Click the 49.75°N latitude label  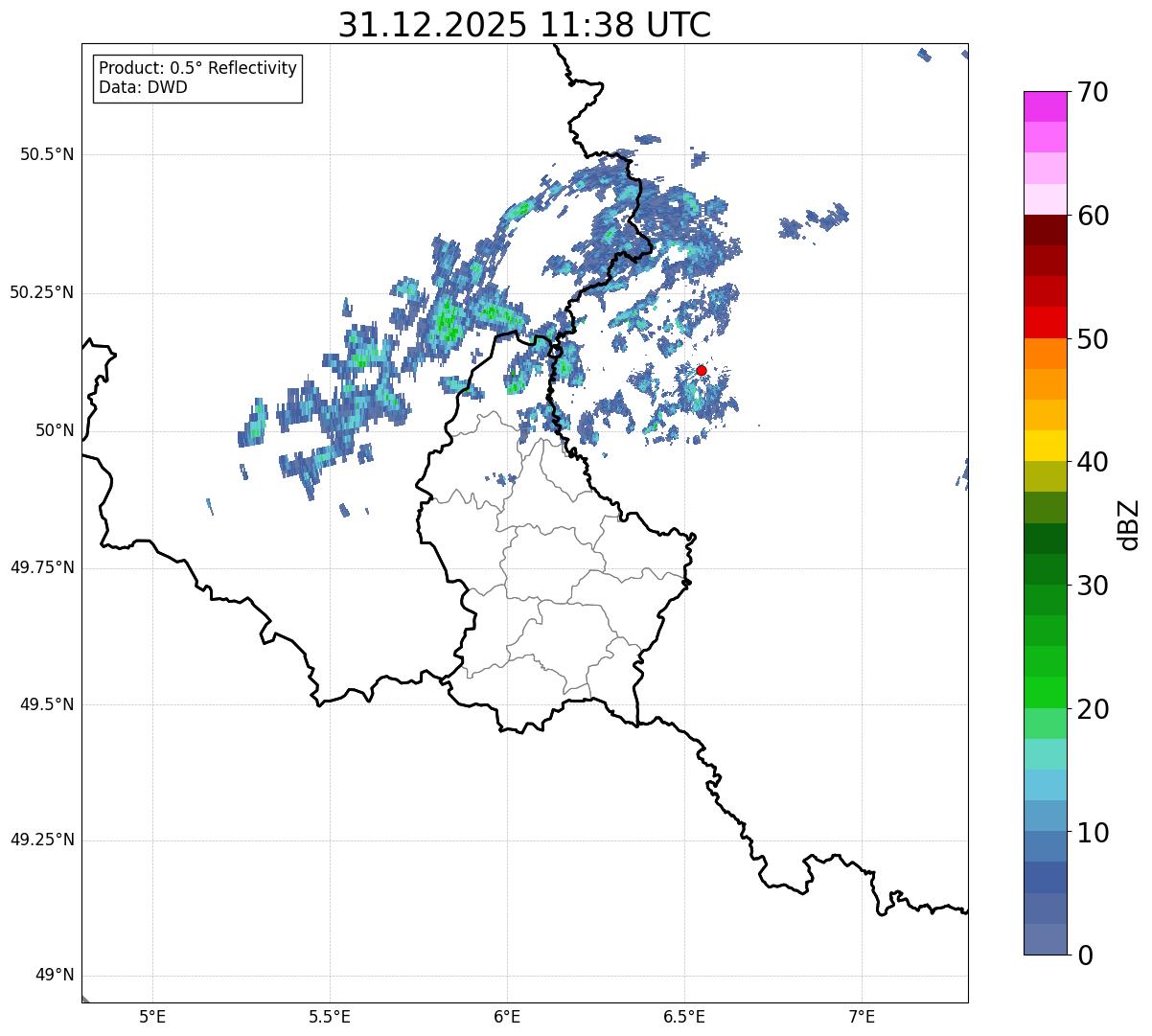click(42, 567)
